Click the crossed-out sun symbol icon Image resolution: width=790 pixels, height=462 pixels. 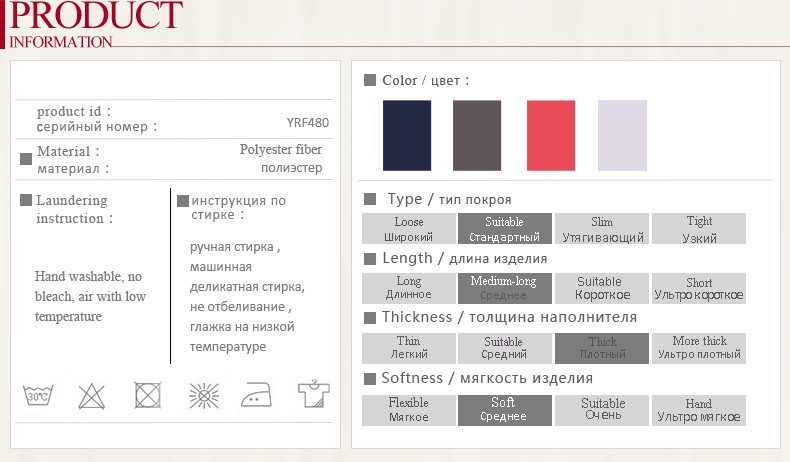[204, 395]
